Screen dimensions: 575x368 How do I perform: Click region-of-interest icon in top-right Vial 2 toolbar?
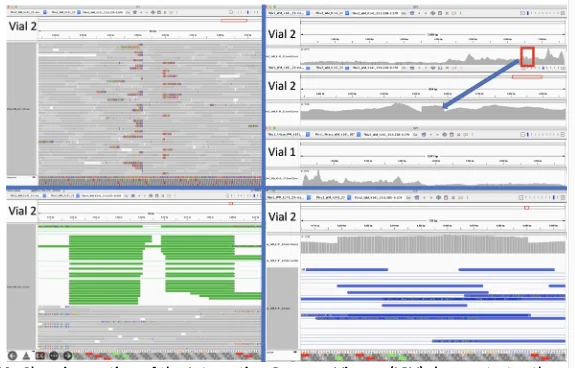[x=440, y=13]
